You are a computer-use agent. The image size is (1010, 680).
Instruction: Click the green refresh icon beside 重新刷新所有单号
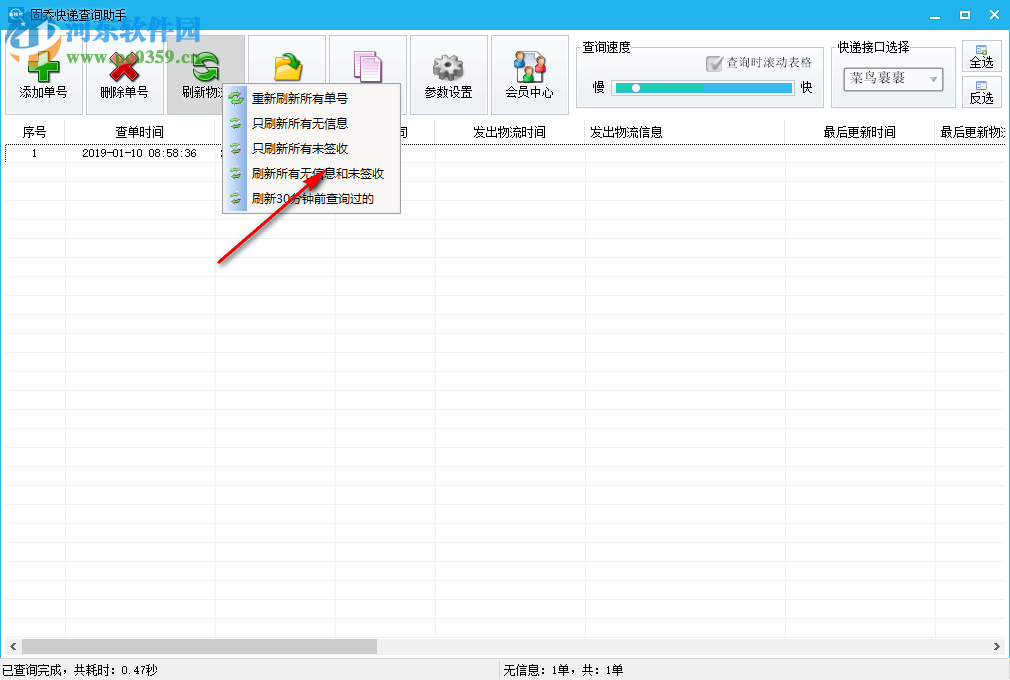pyautogui.click(x=236, y=99)
